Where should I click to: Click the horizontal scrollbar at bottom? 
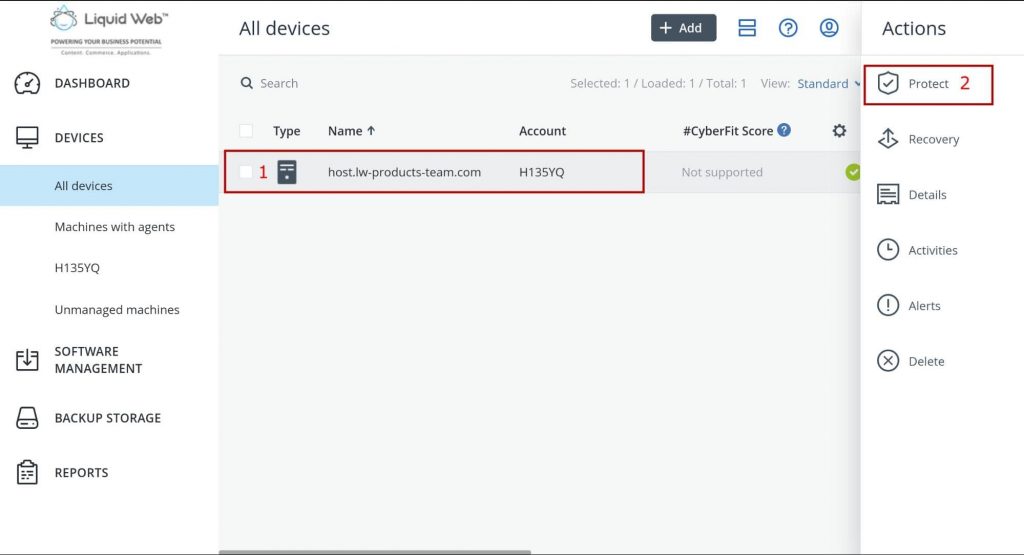coord(375,552)
